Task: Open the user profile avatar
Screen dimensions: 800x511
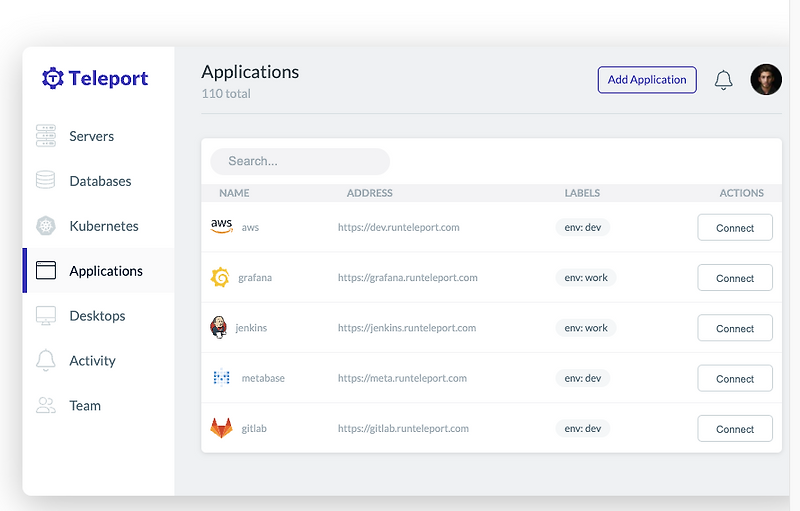Action: (x=766, y=80)
